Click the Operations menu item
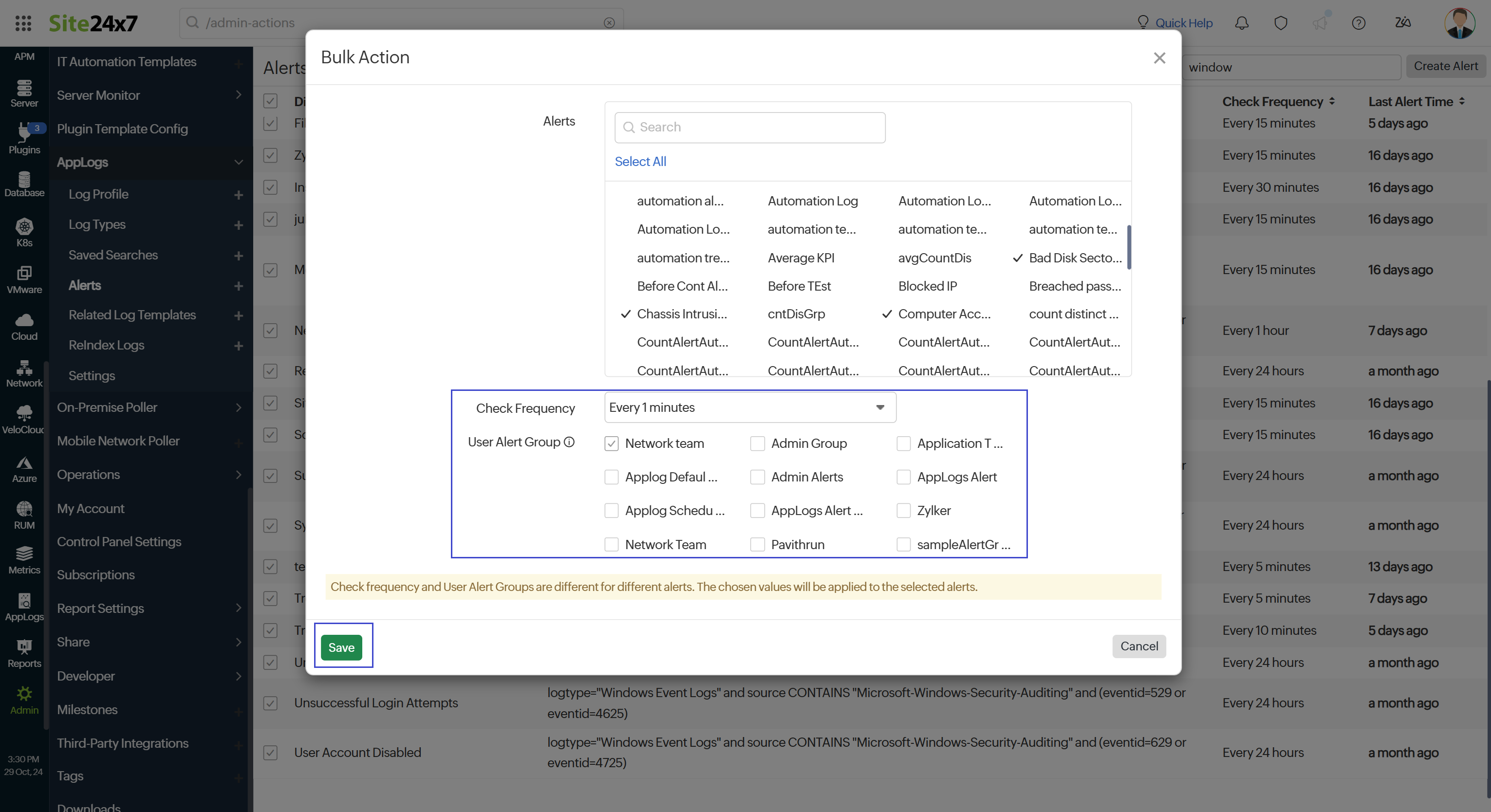 149,474
